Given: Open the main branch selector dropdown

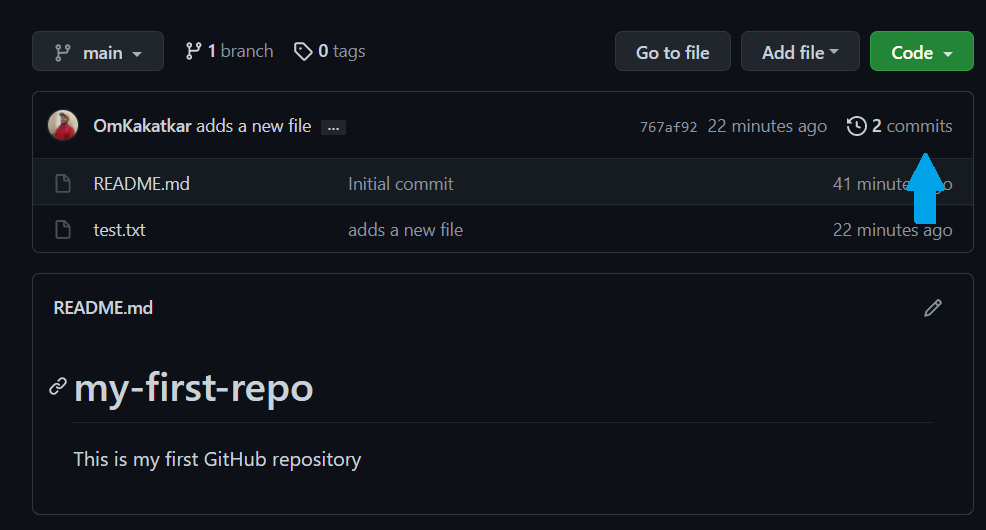Looking at the screenshot, I should (x=97, y=52).
